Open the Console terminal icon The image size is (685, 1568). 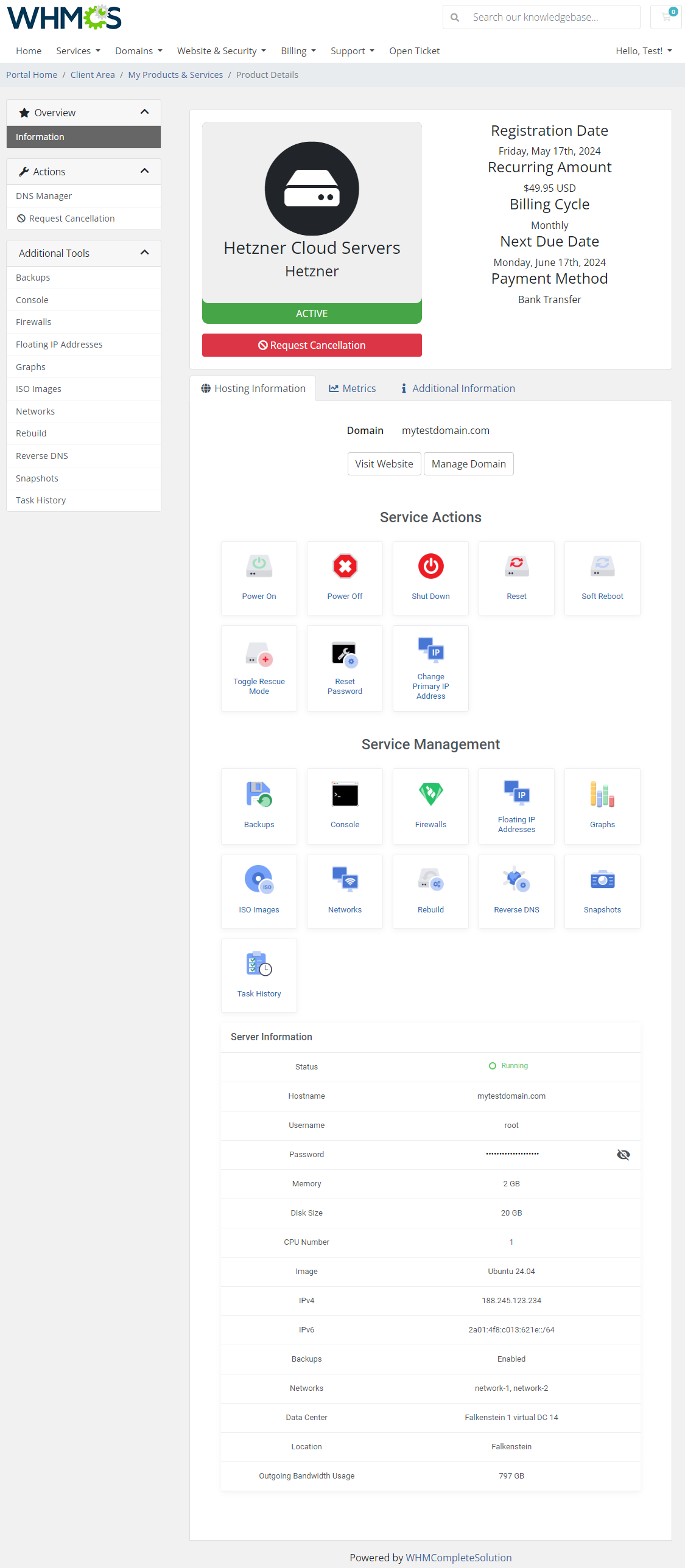(345, 794)
